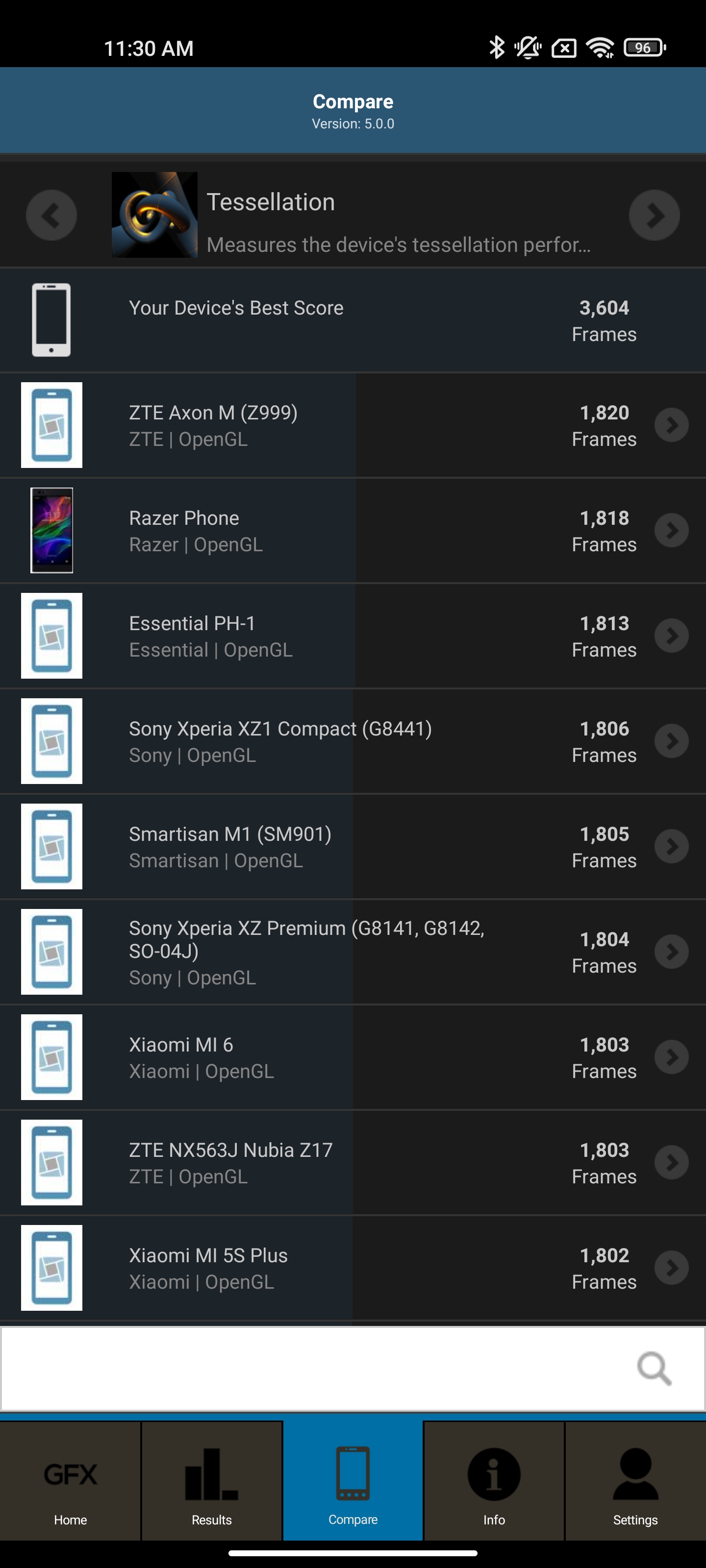Tap the search input field

[317, 1369]
